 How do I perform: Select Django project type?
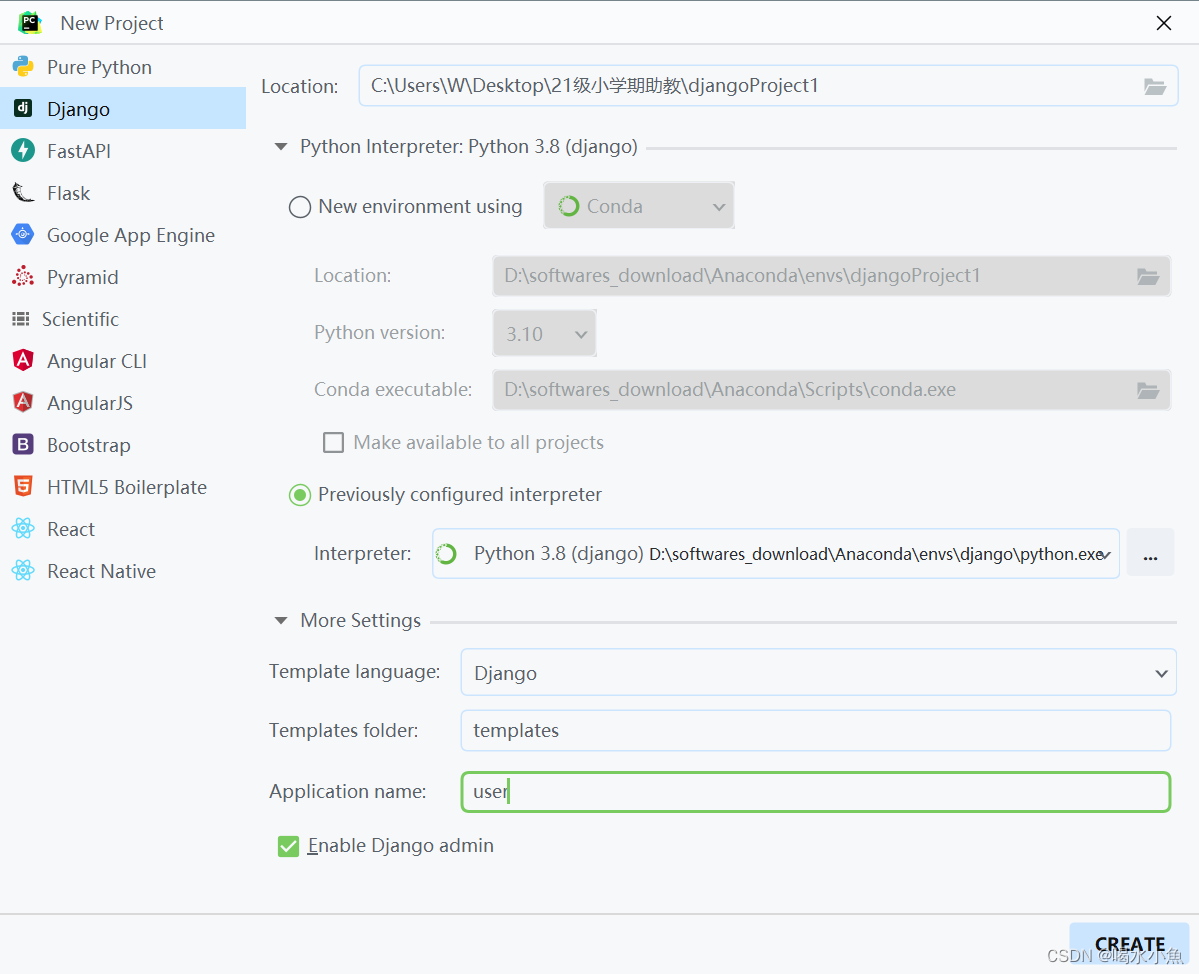point(122,109)
